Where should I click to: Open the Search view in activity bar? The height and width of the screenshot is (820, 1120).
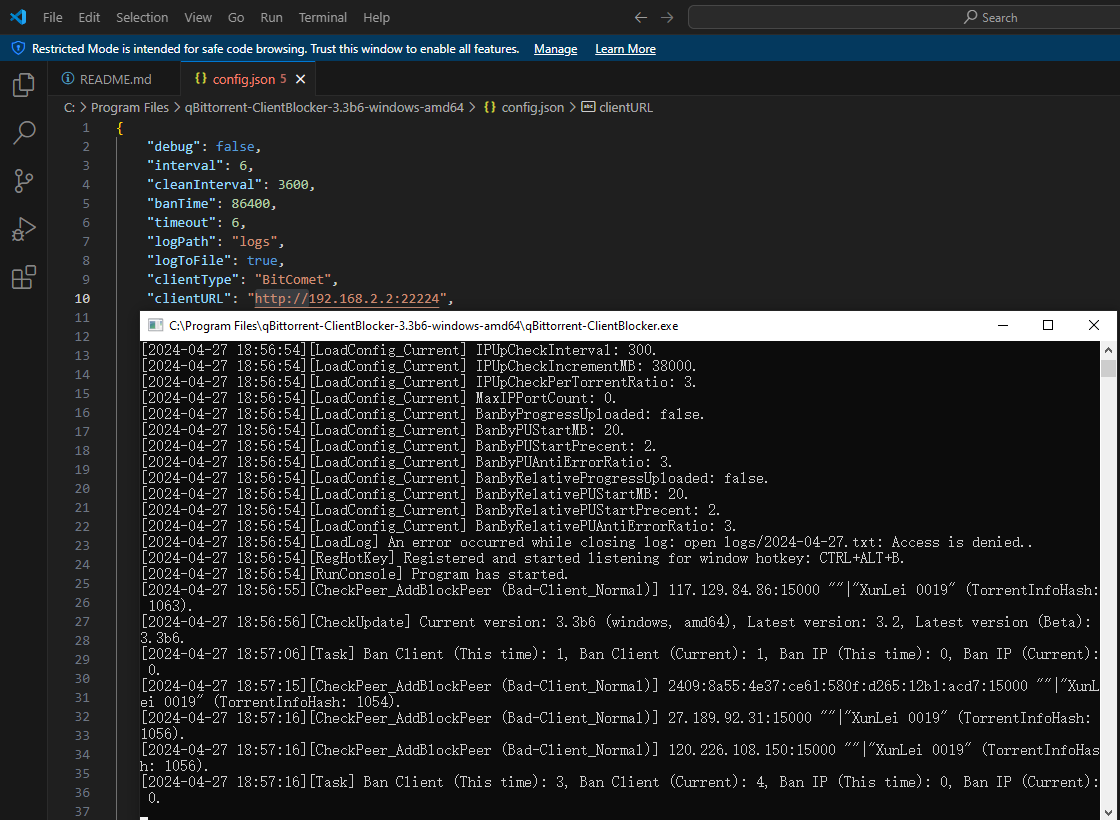24,133
